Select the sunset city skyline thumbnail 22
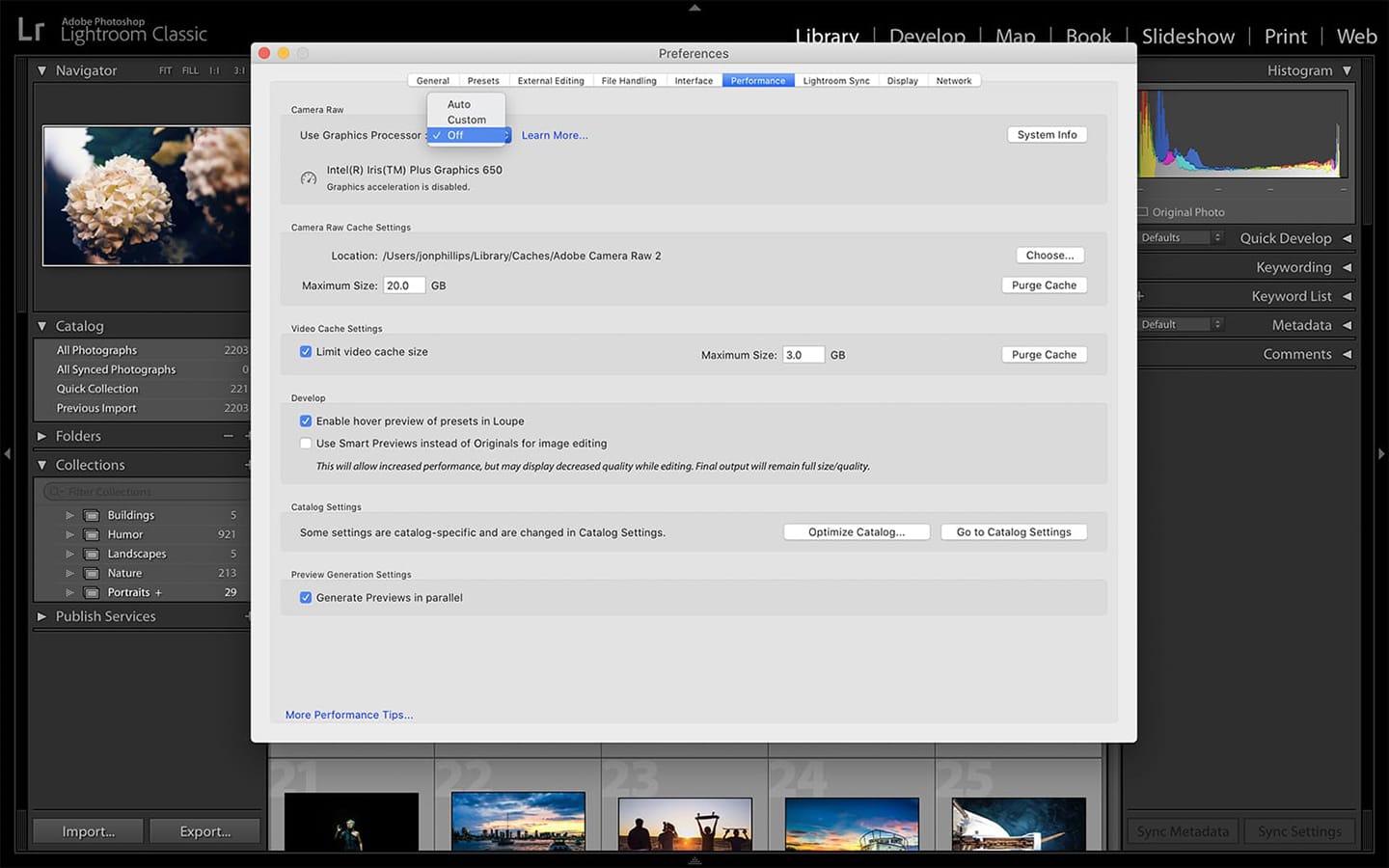The image size is (1389, 868). click(518, 821)
